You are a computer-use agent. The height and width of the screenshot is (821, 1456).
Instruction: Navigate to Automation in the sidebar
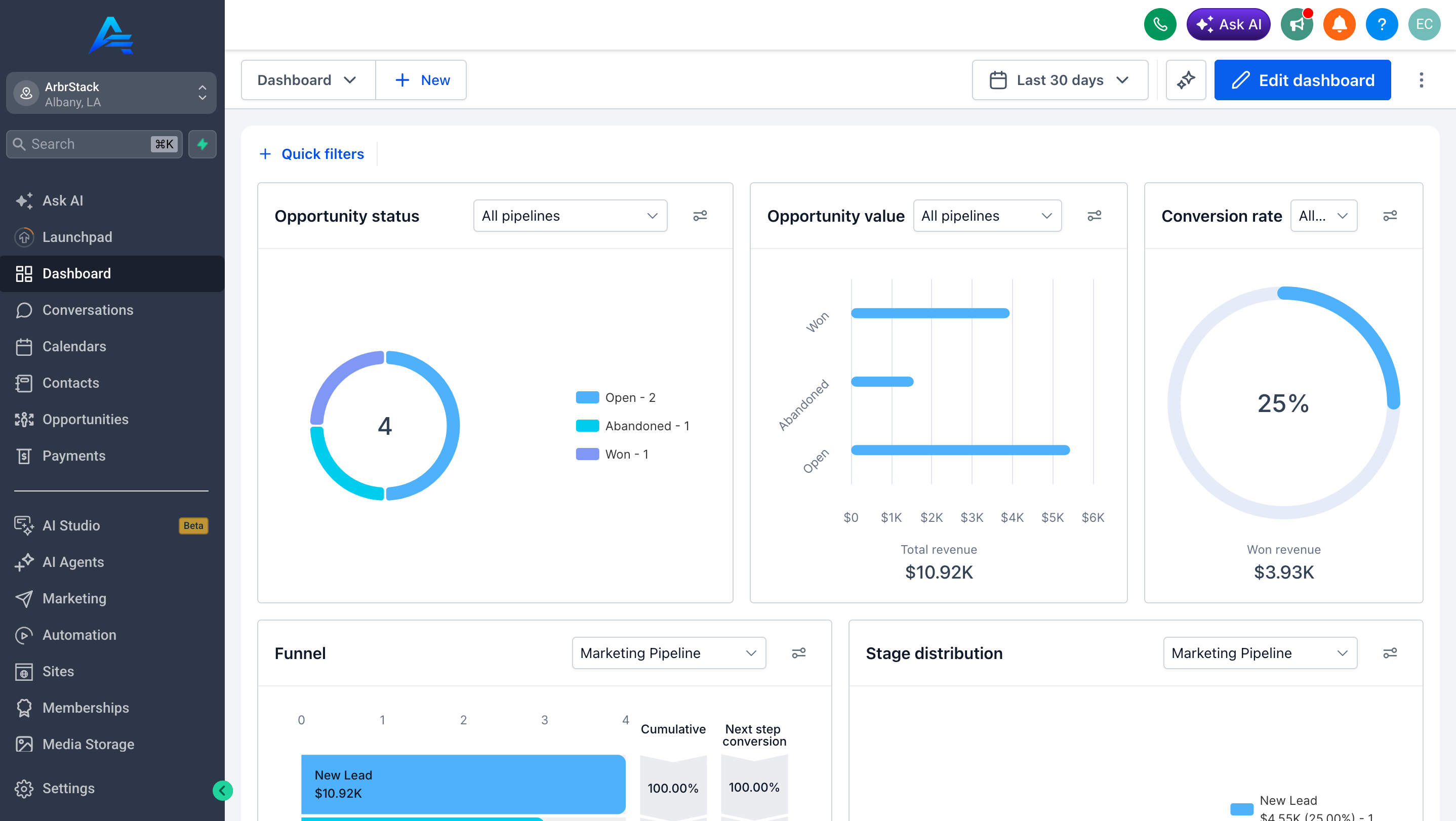coord(111,635)
